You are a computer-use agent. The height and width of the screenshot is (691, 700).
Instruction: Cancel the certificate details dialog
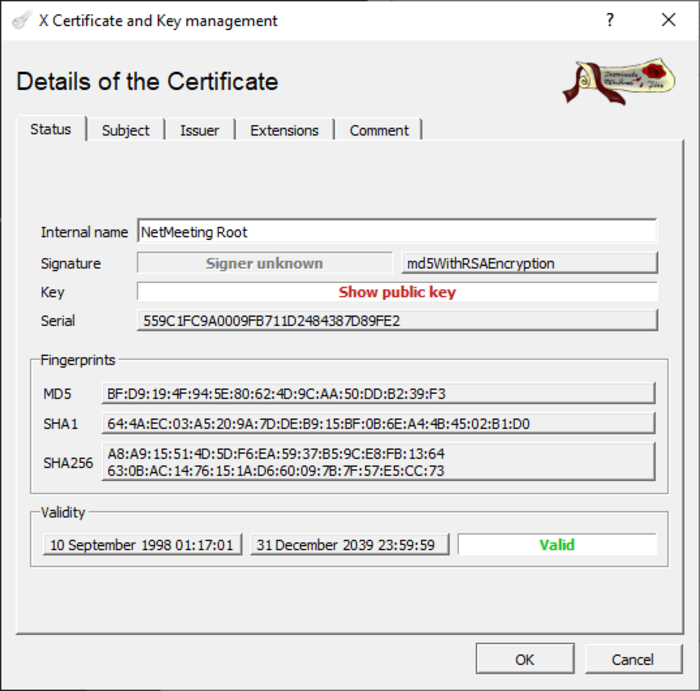coord(633,659)
